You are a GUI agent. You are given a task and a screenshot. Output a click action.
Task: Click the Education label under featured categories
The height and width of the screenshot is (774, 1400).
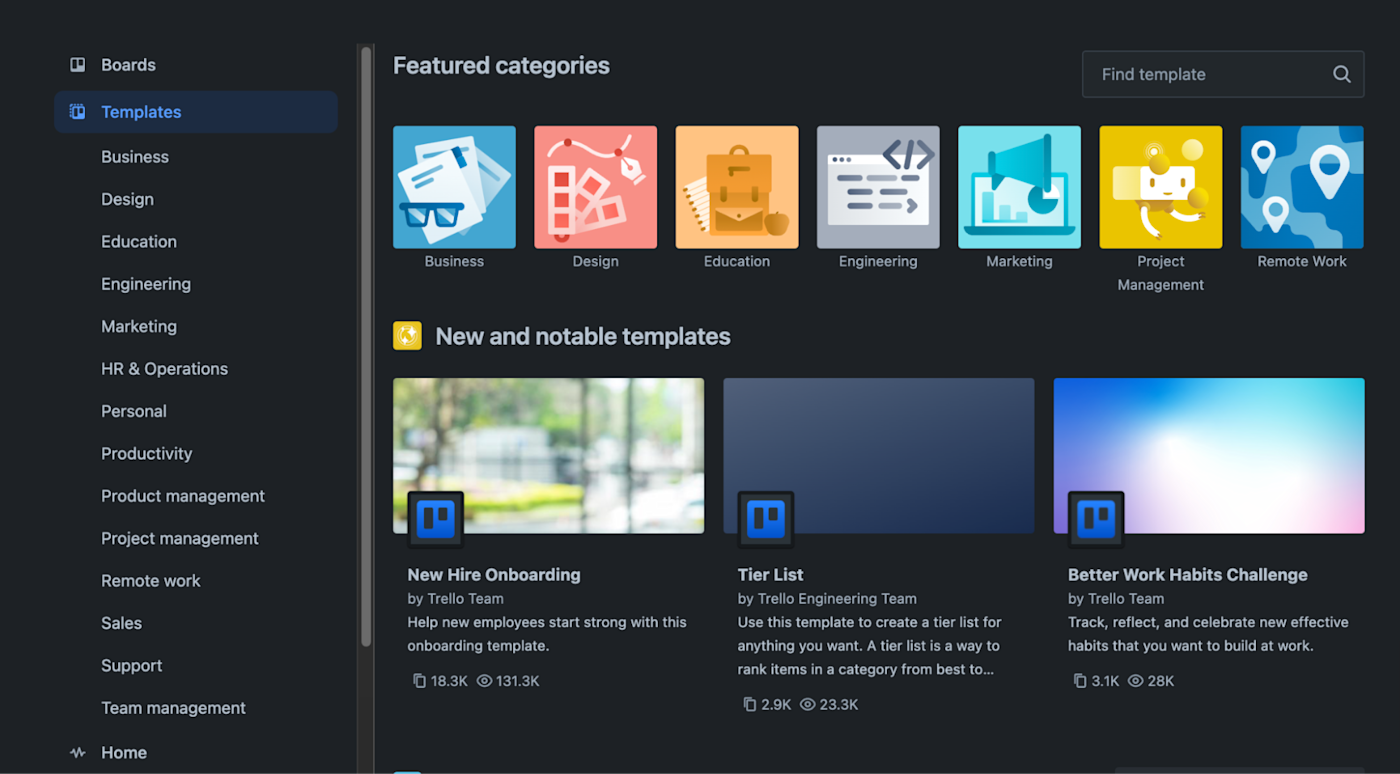pos(737,262)
